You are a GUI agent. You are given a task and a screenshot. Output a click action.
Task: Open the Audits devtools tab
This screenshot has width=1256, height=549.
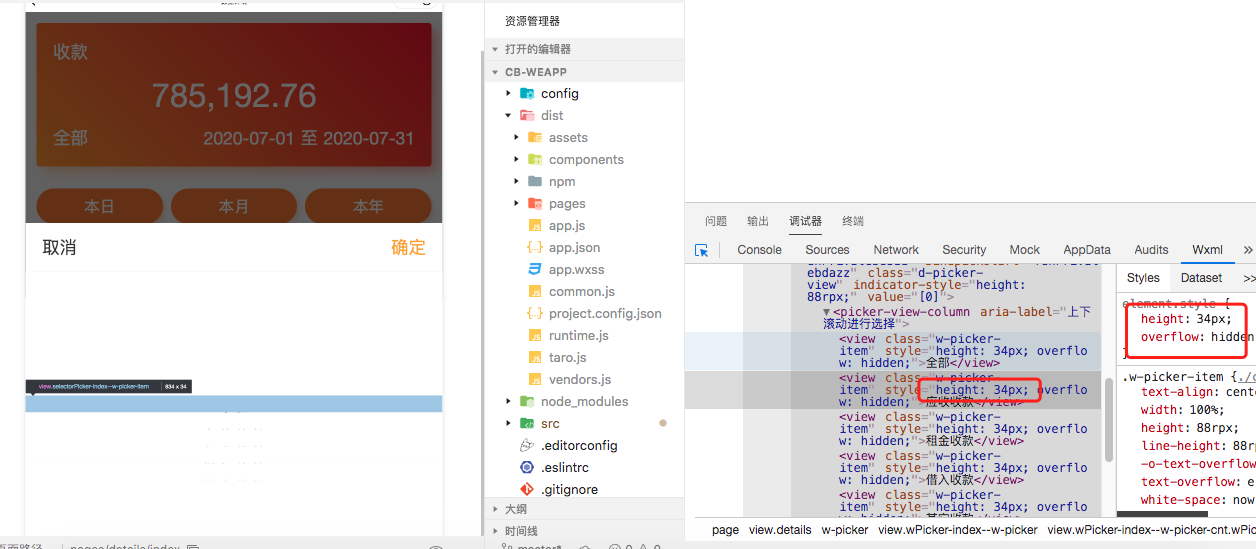click(x=1151, y=250)
